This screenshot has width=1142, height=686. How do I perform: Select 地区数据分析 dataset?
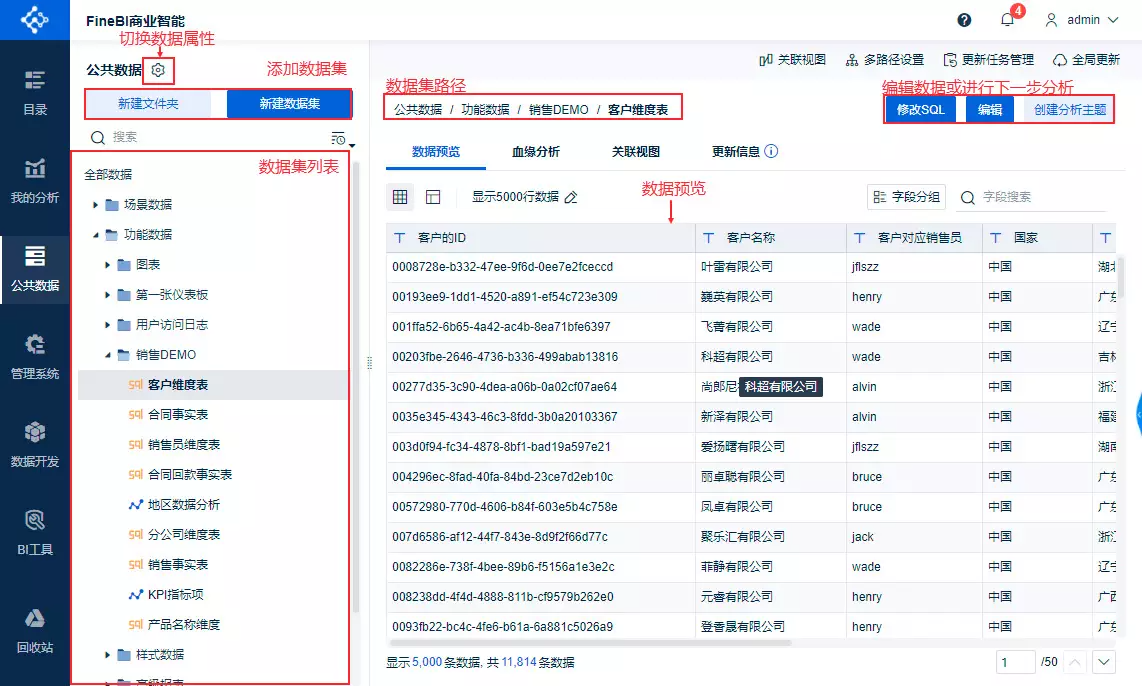click(213, 505)
